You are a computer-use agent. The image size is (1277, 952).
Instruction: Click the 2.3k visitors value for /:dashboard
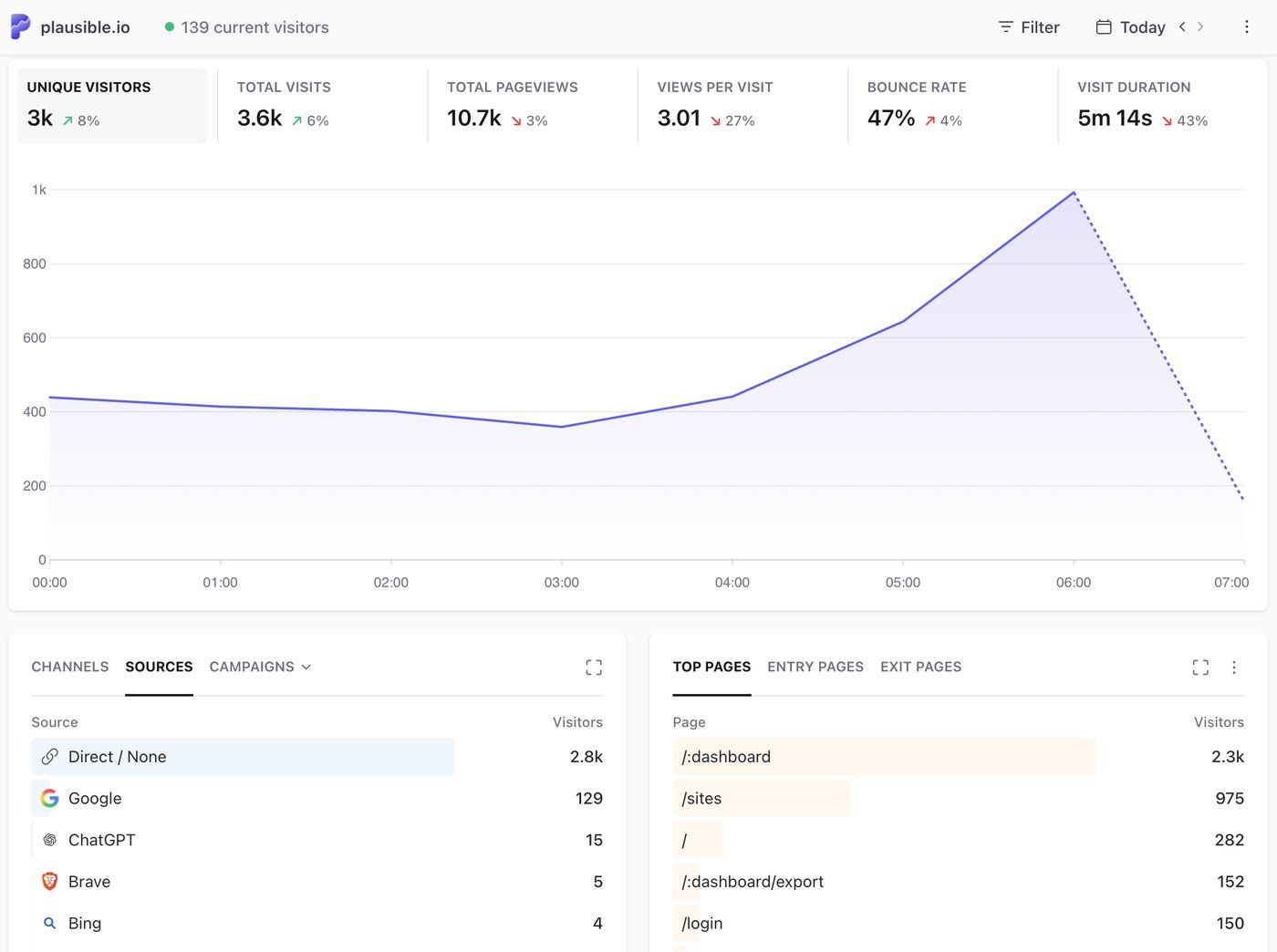1228,757
